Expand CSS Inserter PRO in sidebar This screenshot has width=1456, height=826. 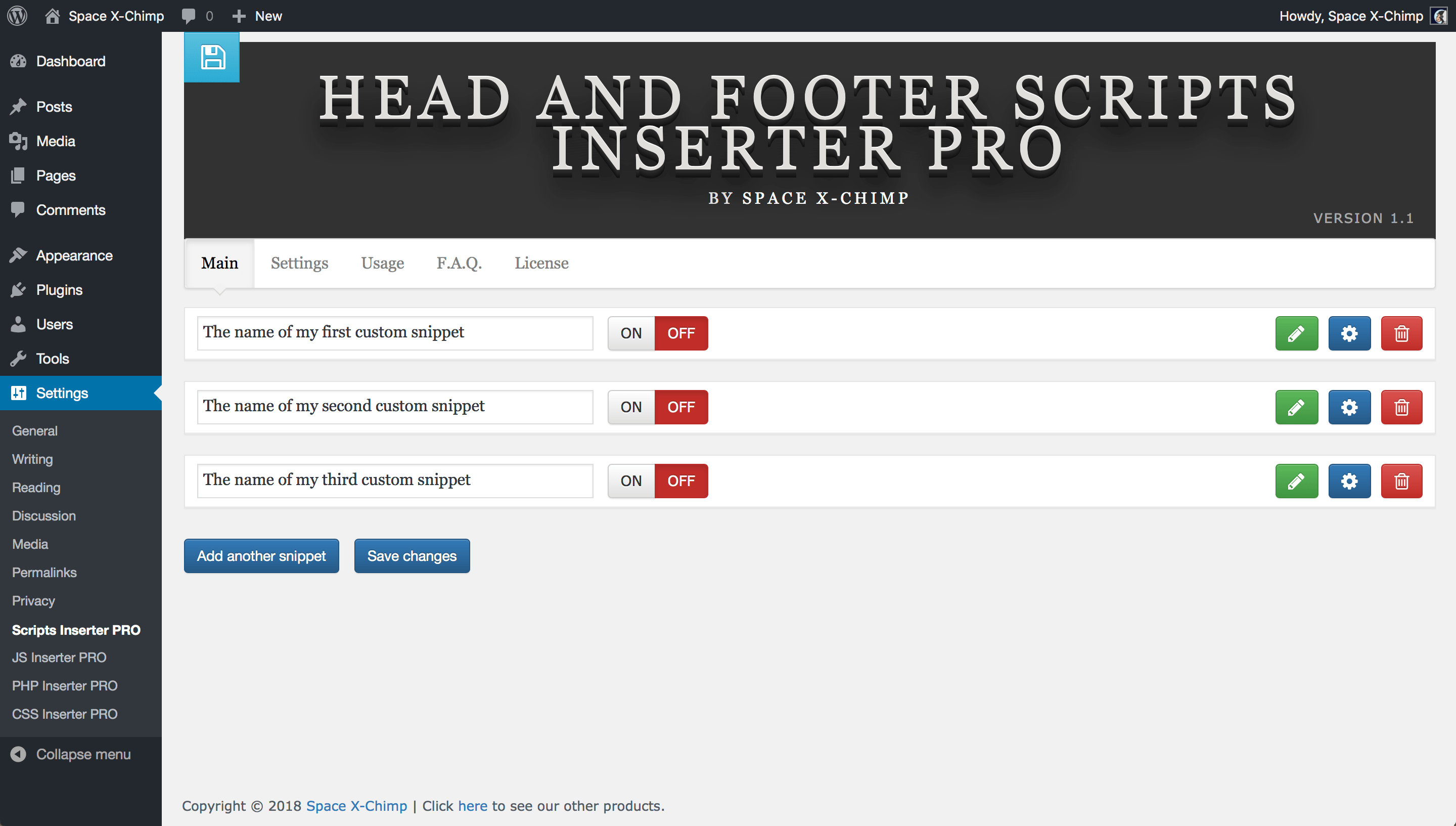pyautogui.click(x=64, y=713)
